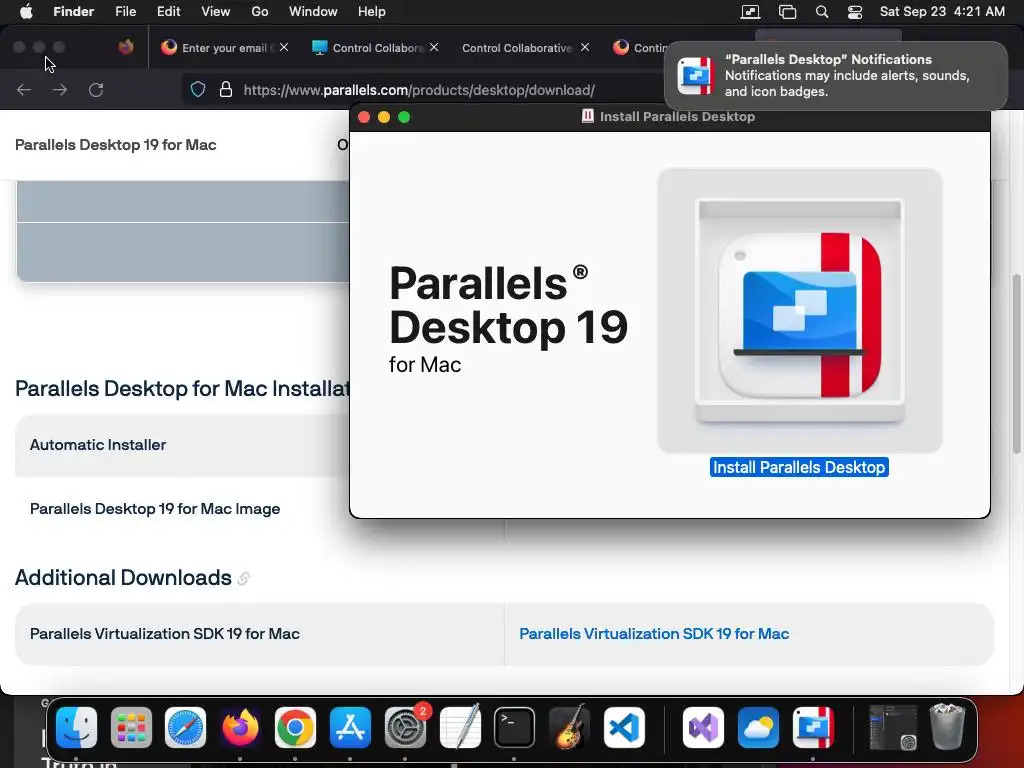Open Spotlight search in the menu bar

[x=822, y=12]
